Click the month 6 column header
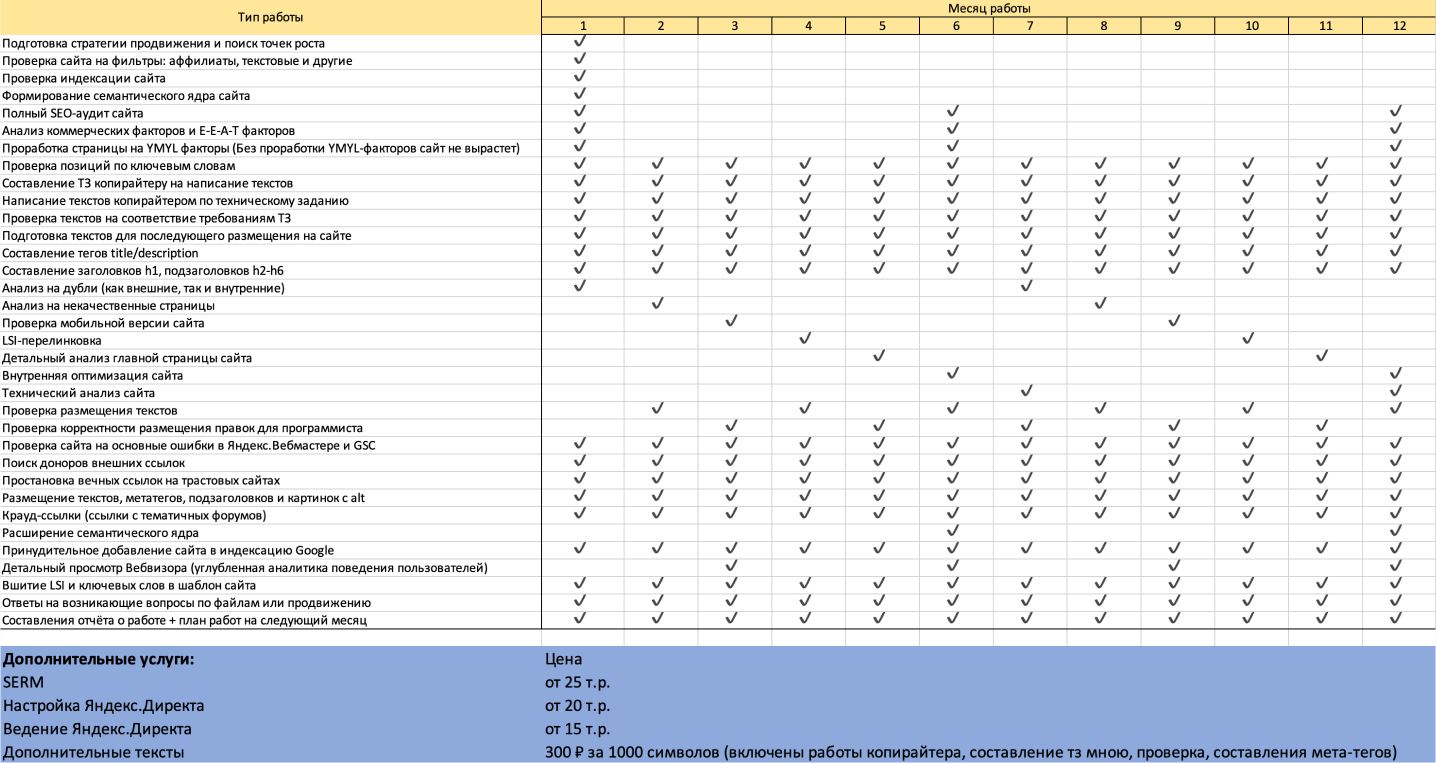This screenshot has width=1436, height=763. point(956,26)
